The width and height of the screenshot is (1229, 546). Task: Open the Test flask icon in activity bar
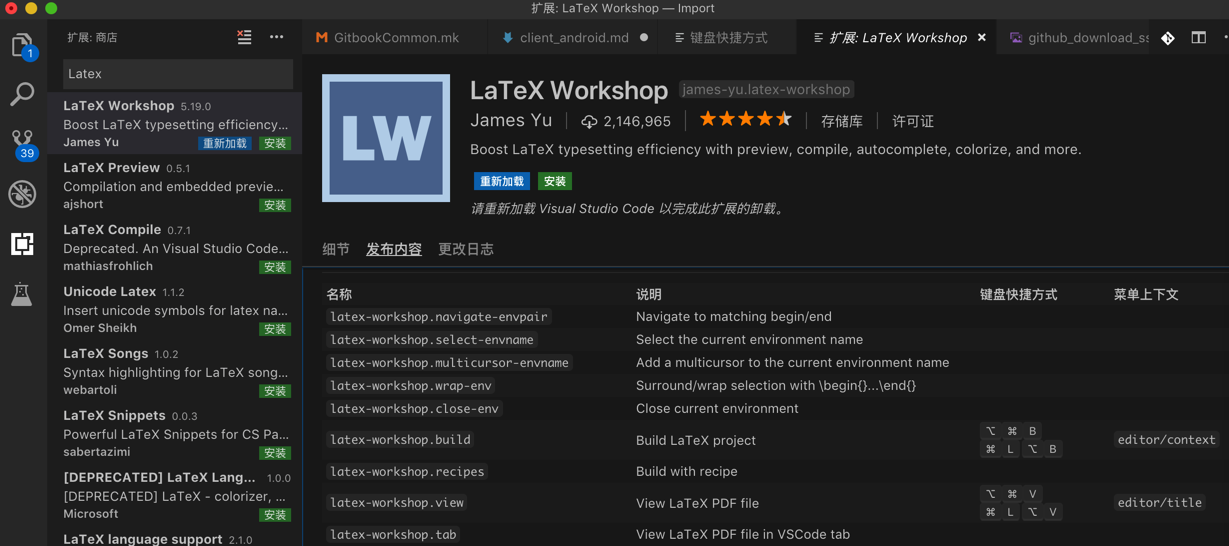(x=22, y=294)
